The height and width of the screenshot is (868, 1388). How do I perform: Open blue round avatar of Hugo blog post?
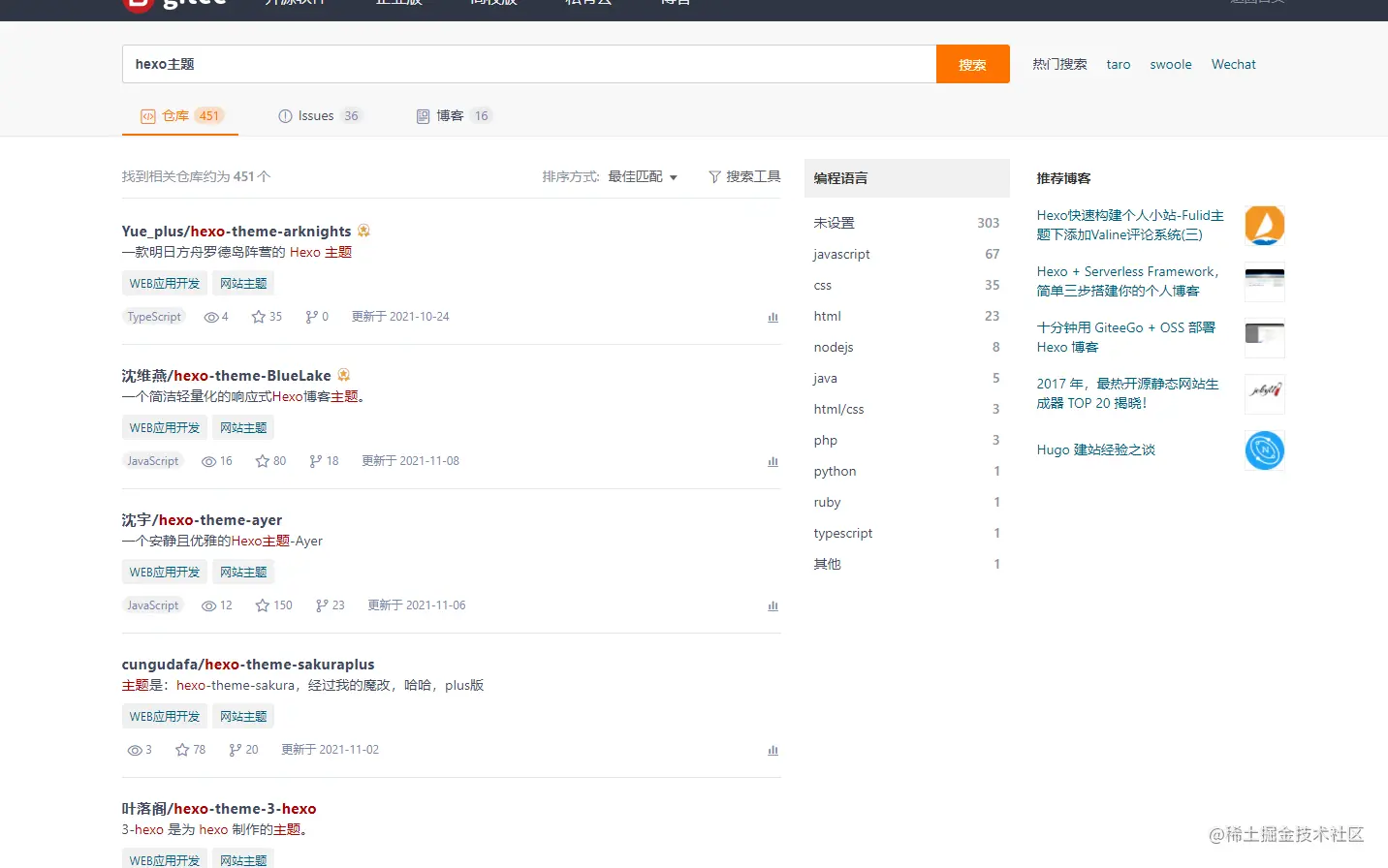pyautogui.click(x=1264, y=450)
